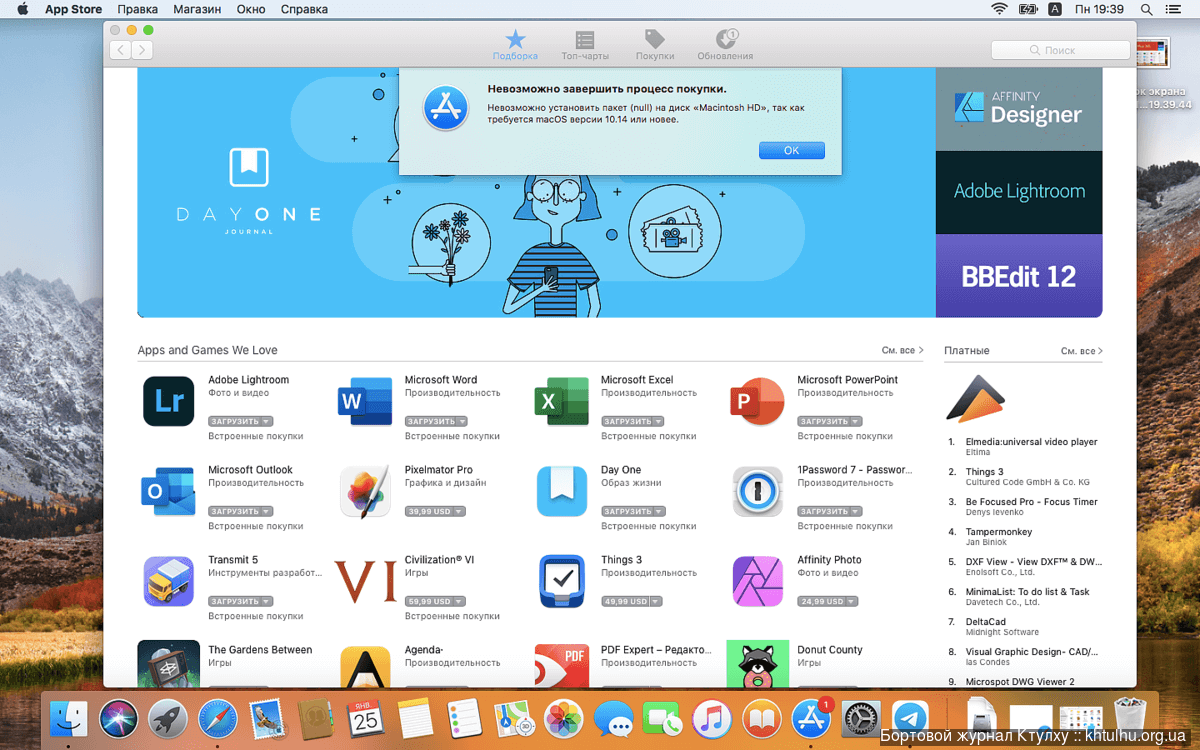
Task: Open the Agenda app icon
Action: point(365,666)
